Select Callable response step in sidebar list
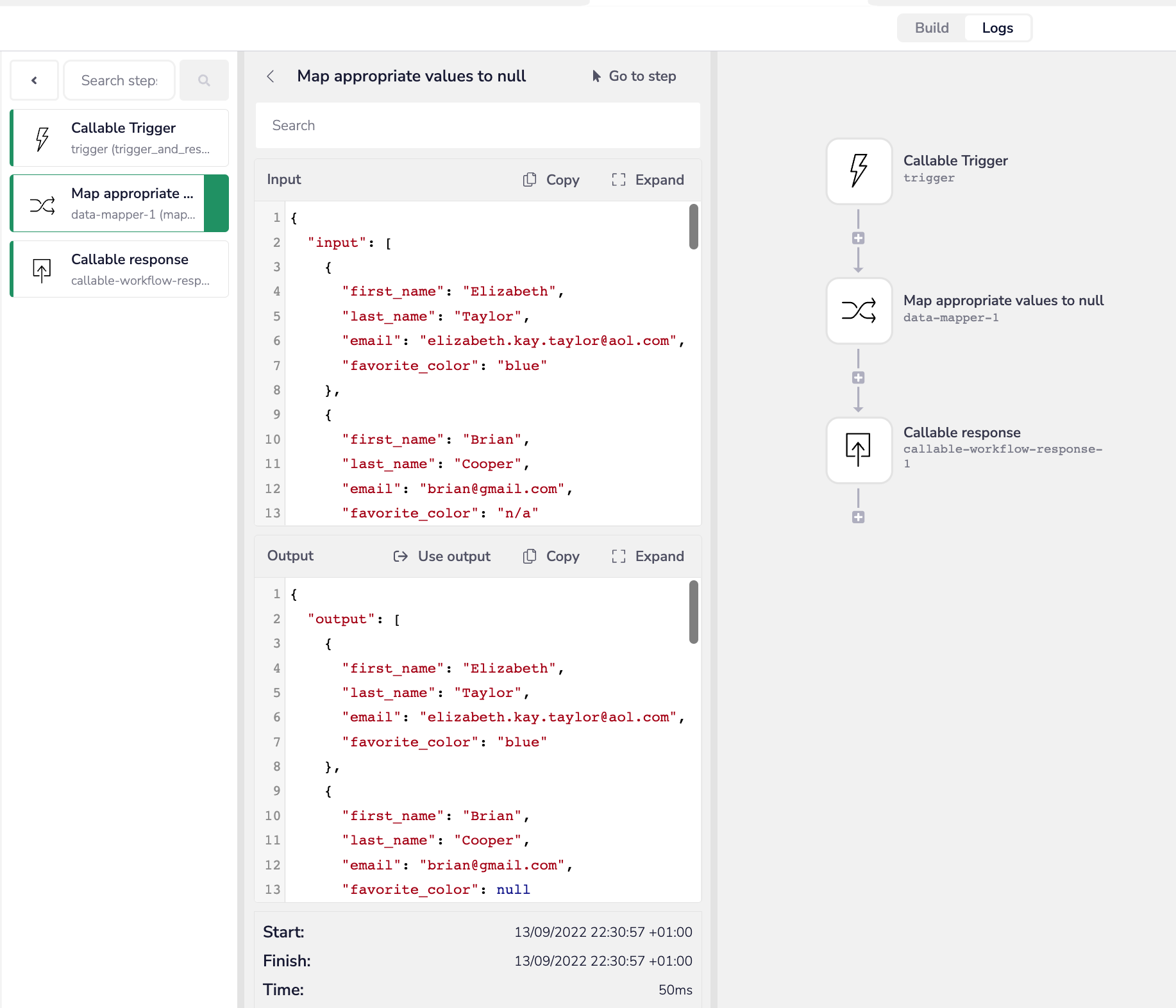Screen dimensions: 1176x1008 tap(120, 269)
